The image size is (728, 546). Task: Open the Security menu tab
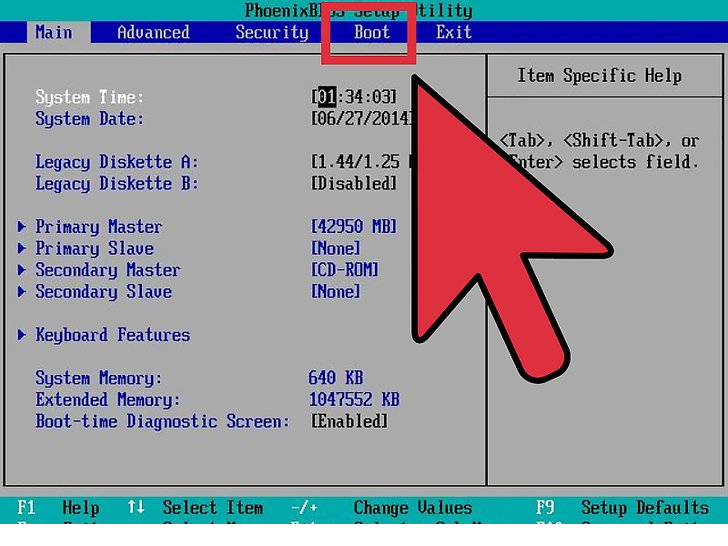(x=272, y=32)
